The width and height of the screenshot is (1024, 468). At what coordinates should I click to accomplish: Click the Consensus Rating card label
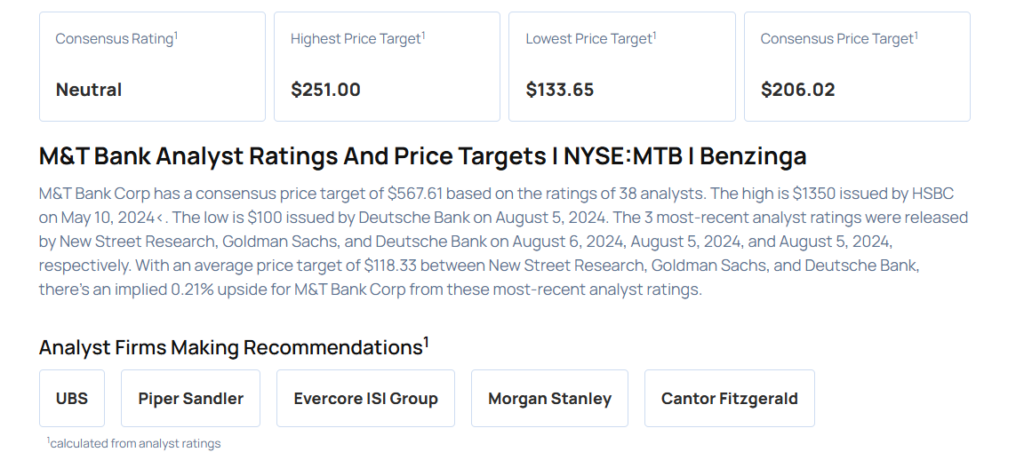tap(116, 39)
